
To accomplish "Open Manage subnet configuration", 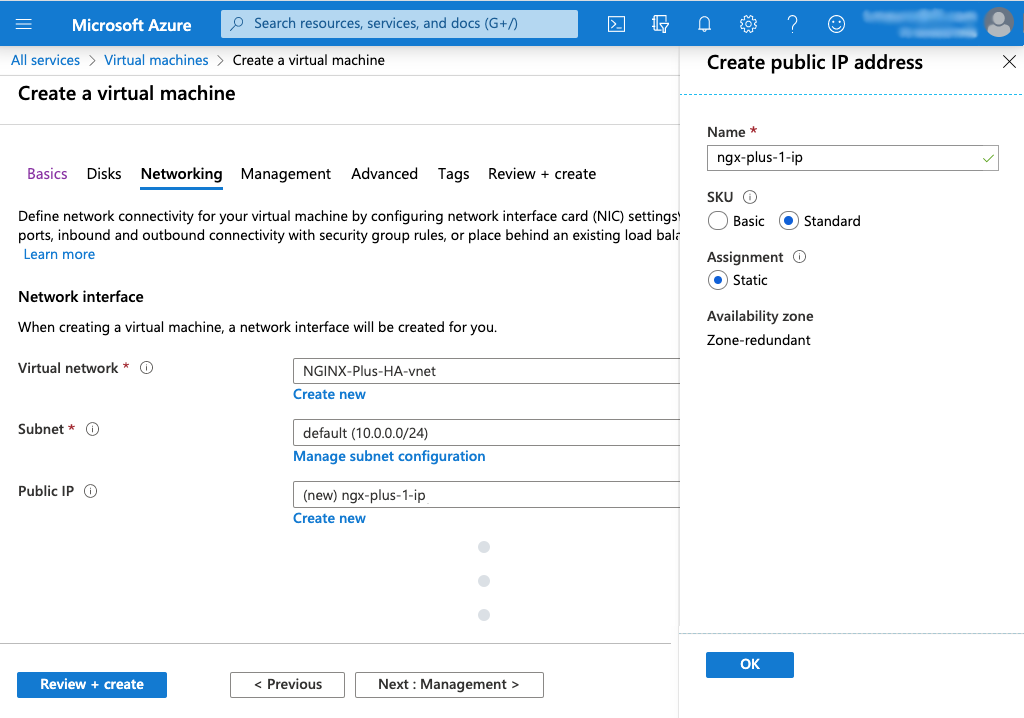I will (389, 456).
